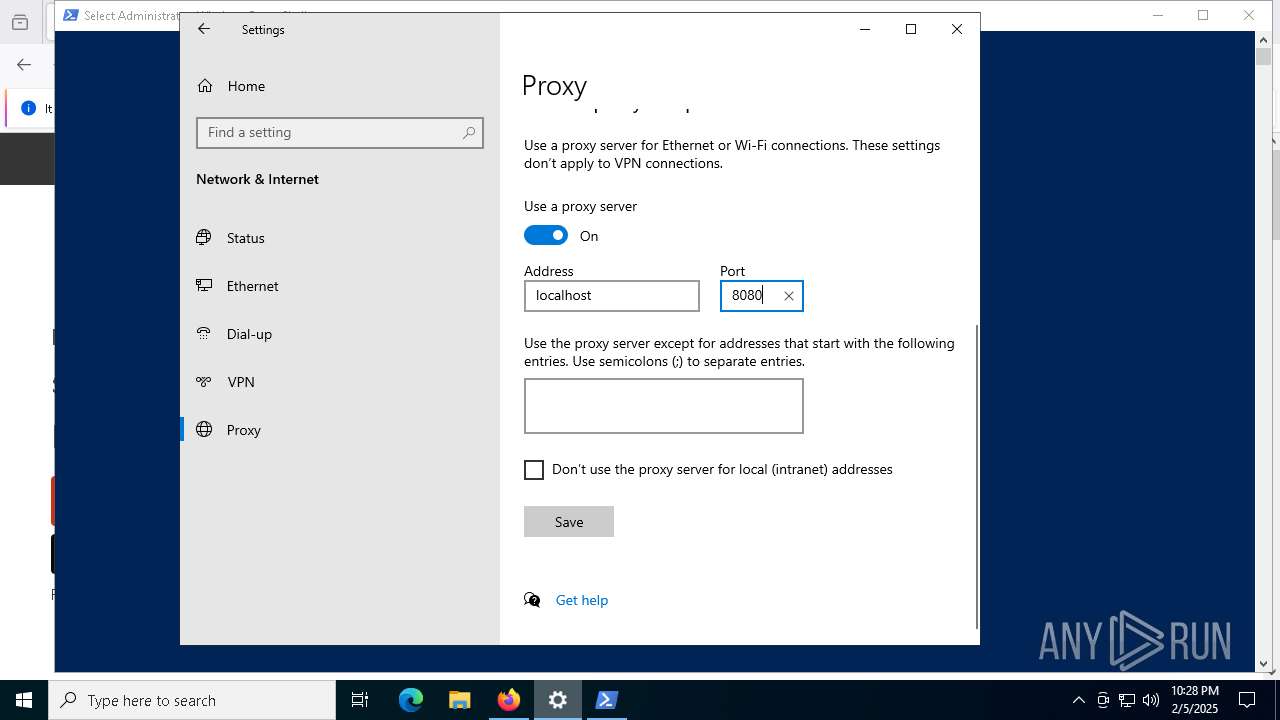Screen dimensions: 1280x720
Task: Open the Status network page
Action: pos(340,238)
